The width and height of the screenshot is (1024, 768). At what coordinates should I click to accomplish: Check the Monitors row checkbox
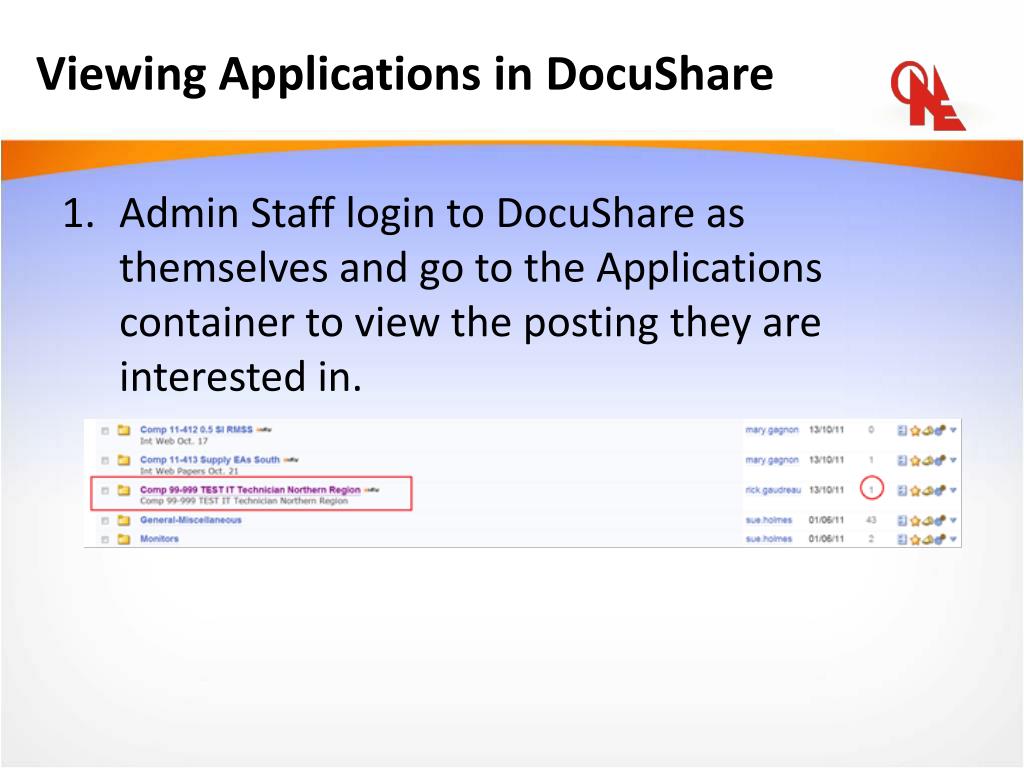[104, 540]
